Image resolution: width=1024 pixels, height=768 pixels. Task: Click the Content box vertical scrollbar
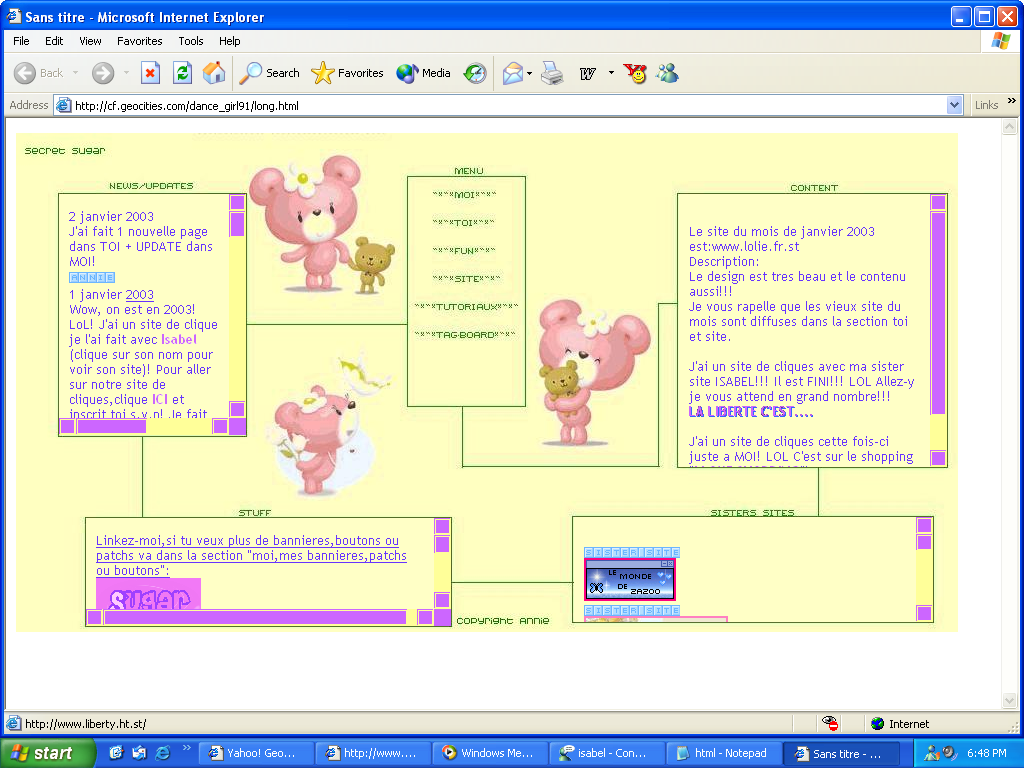tap(938, 310)
